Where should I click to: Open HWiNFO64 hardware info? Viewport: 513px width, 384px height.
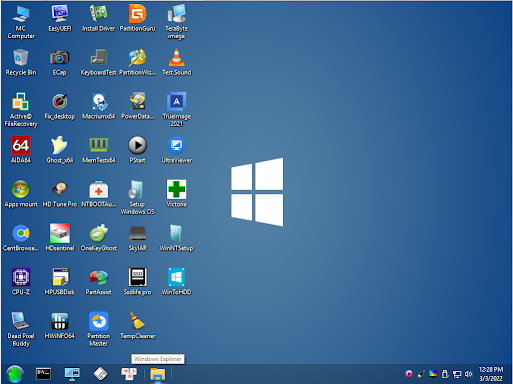pyautogui.click(x=60, y=326)
